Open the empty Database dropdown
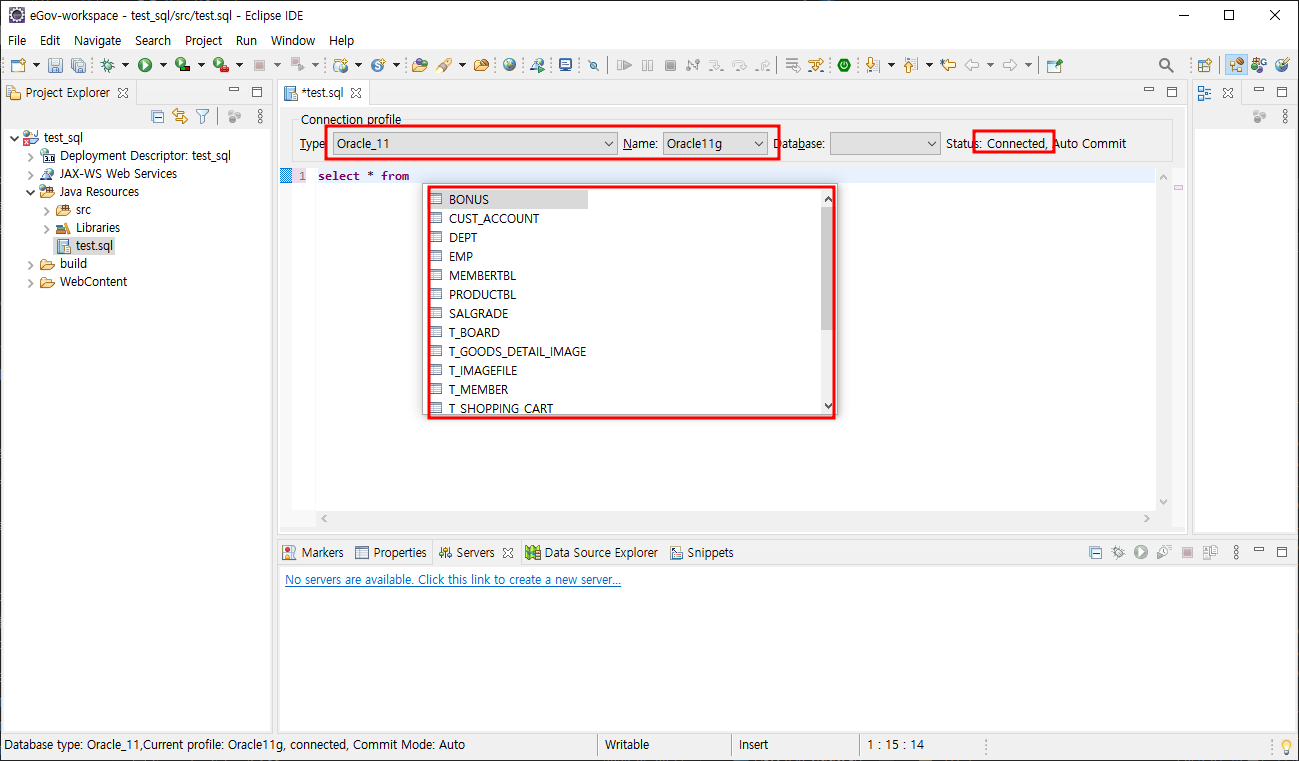The image size is (1299, 761). pos(885,144)
